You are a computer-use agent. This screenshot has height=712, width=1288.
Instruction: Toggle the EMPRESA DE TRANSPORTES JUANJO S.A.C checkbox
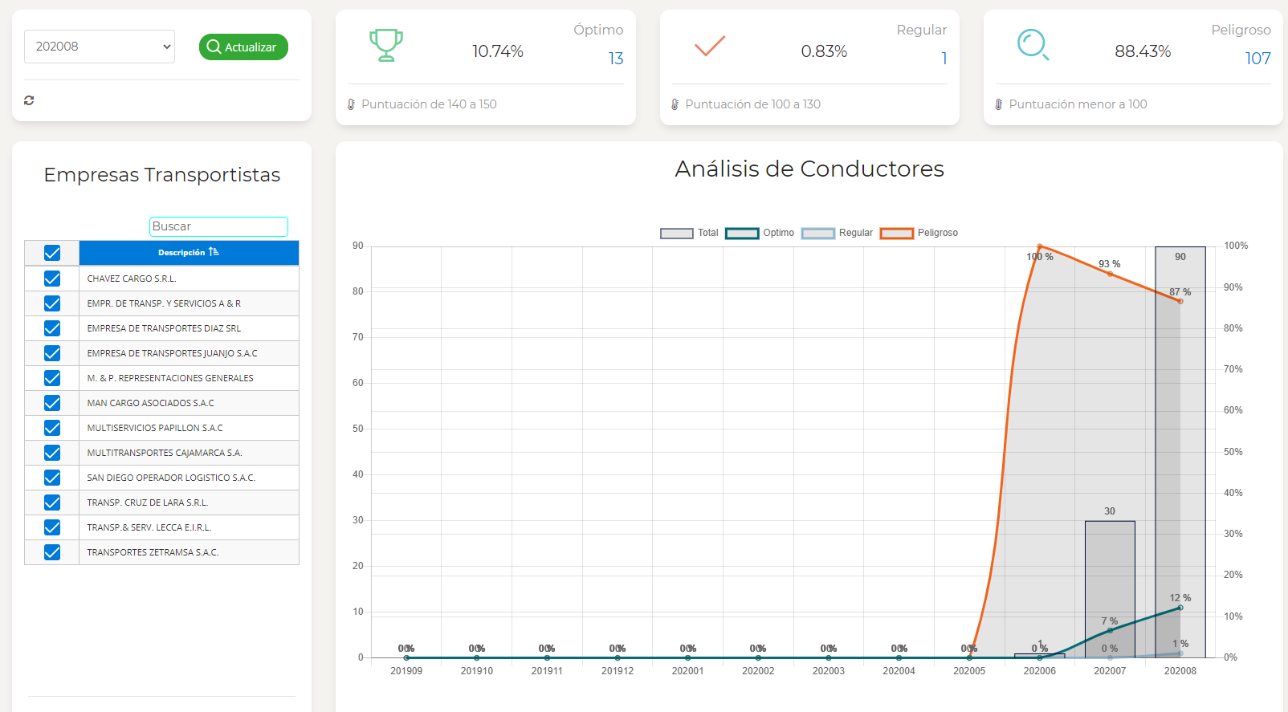pyautogui.click(x=52, y=353)
